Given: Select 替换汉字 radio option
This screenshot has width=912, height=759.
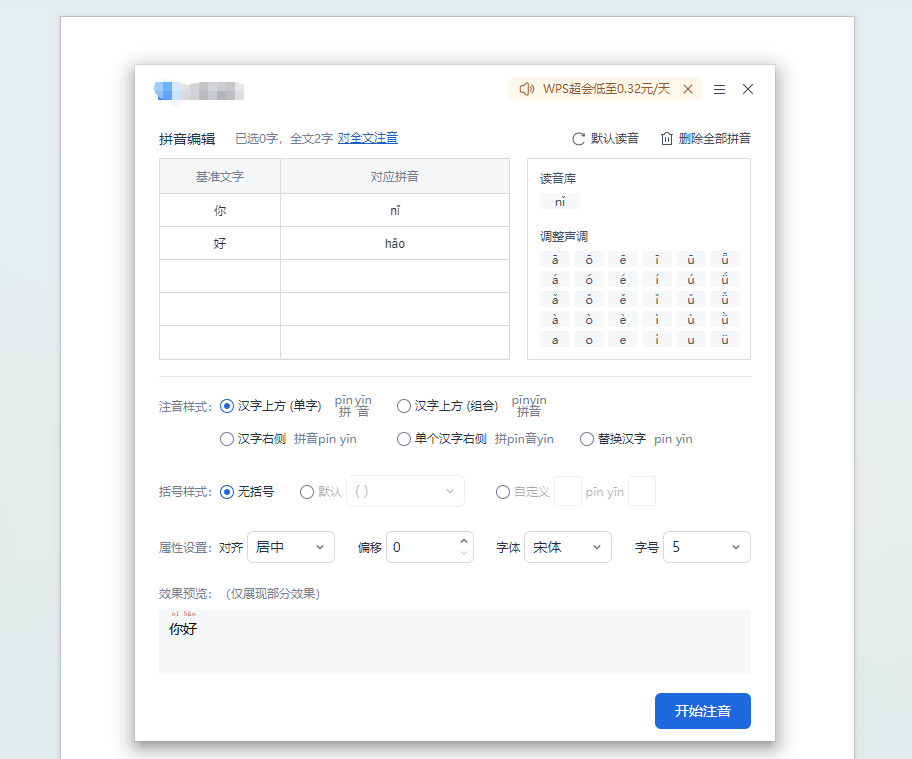Looking at the screenshot, I should (587, 439).
